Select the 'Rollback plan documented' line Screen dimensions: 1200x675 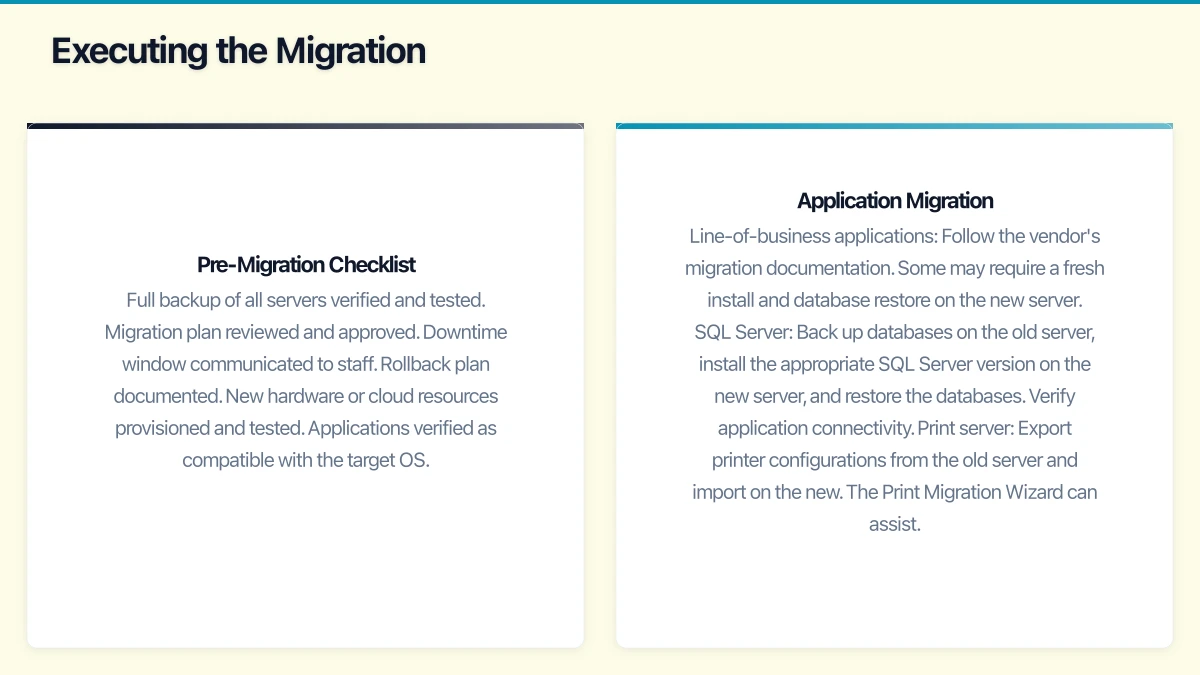(x=435, y=363)
